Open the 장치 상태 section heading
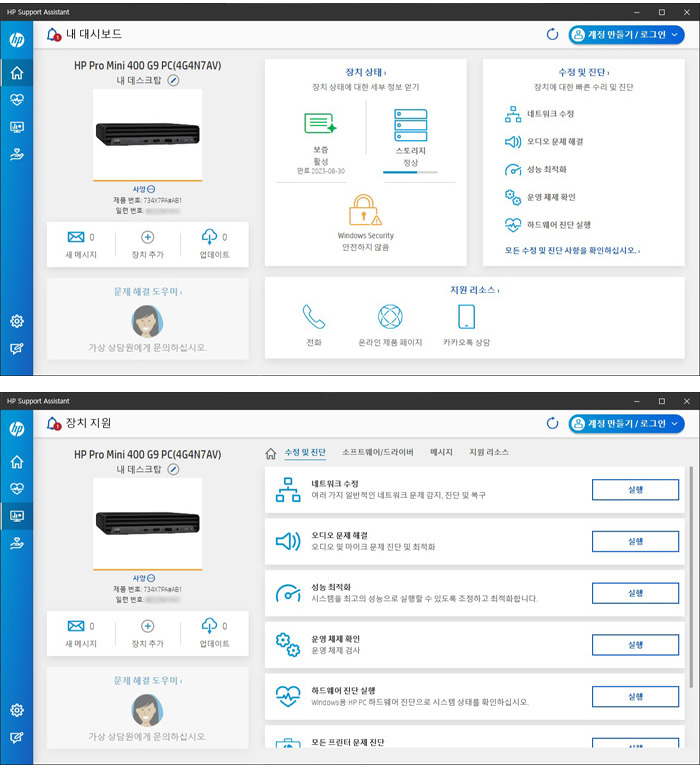Viewport: 700px width, 769px height. [365, 72]
